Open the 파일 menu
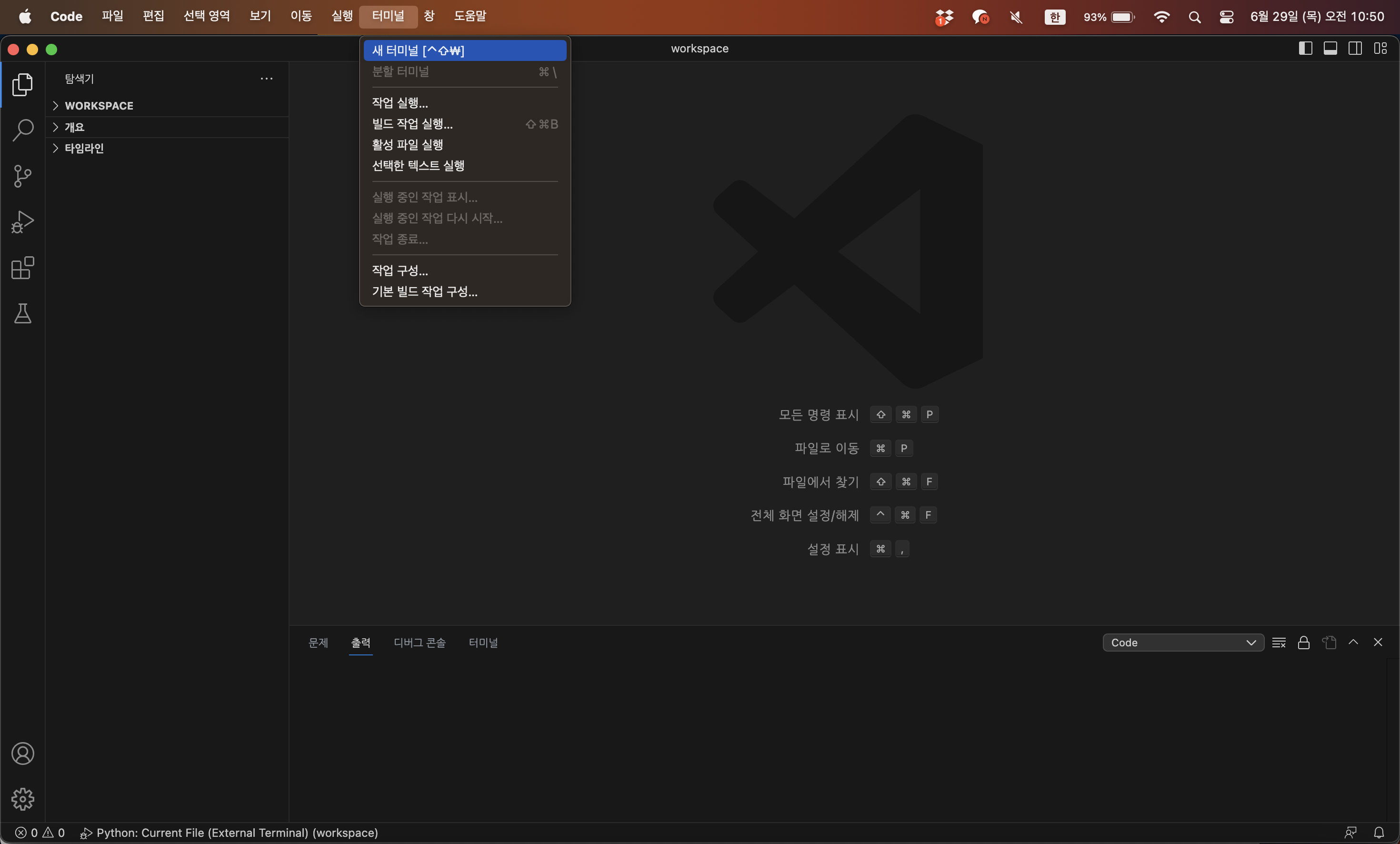1400x844 pixels. point(112,16)
